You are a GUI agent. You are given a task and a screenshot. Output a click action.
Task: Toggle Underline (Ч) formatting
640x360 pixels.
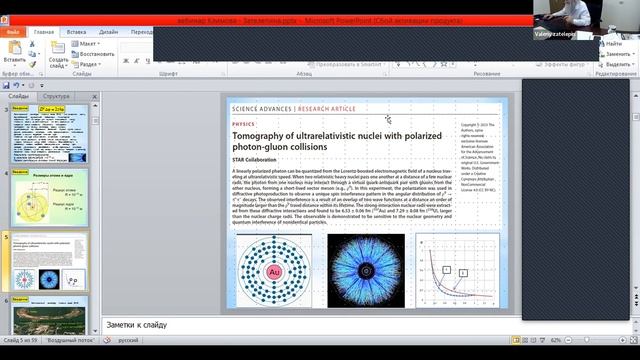pyautogui.click(x=147, y=61)
